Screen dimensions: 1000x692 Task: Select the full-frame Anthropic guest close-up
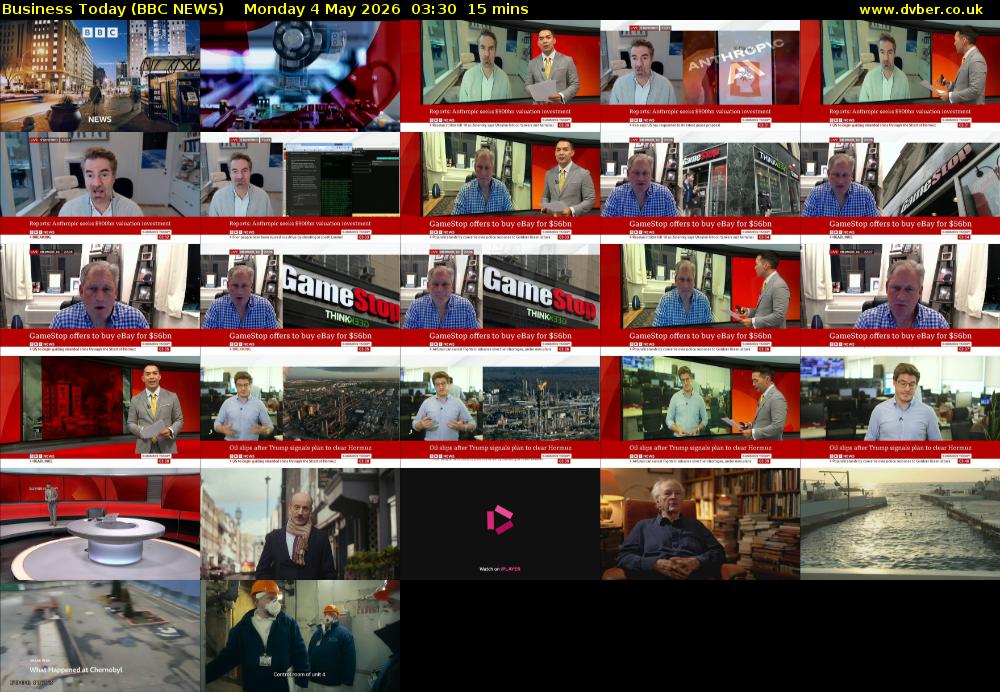click(x=100, y=188)
